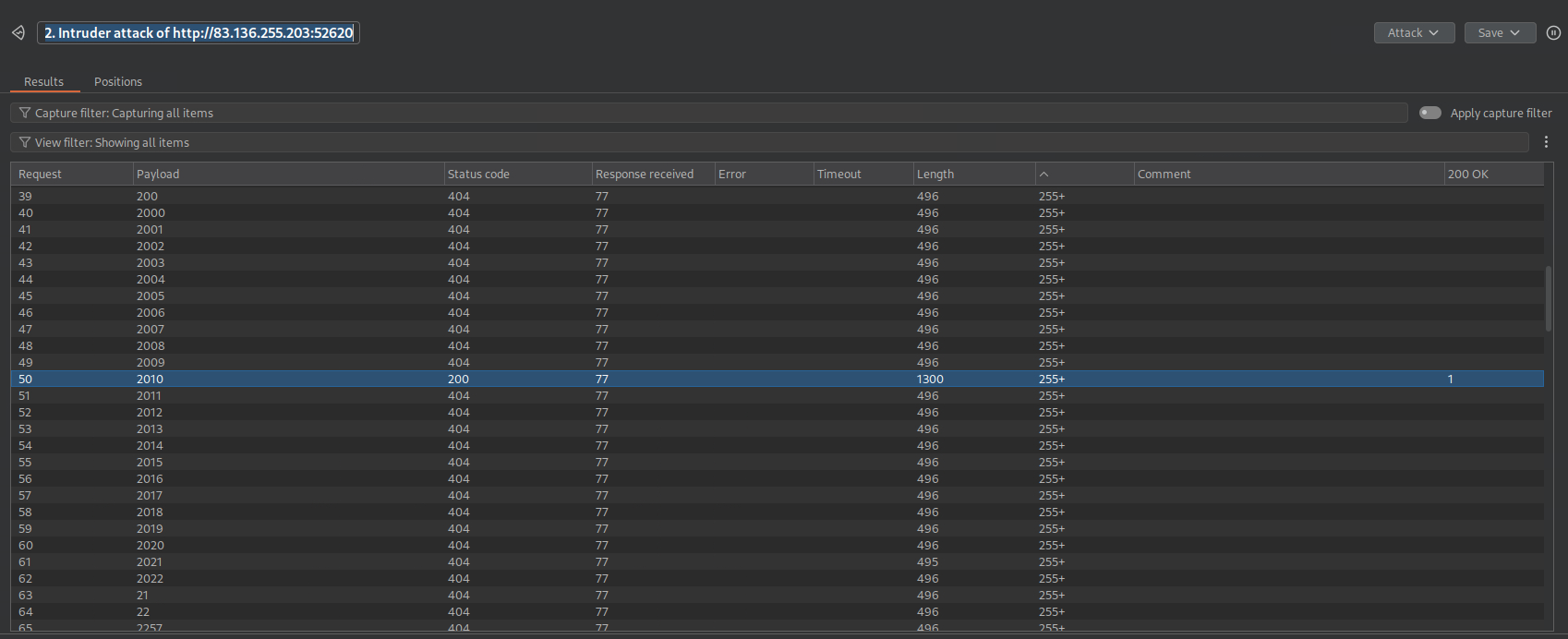
Task: Pause the attack with the pause icon
Action: tap(1553, 33)
